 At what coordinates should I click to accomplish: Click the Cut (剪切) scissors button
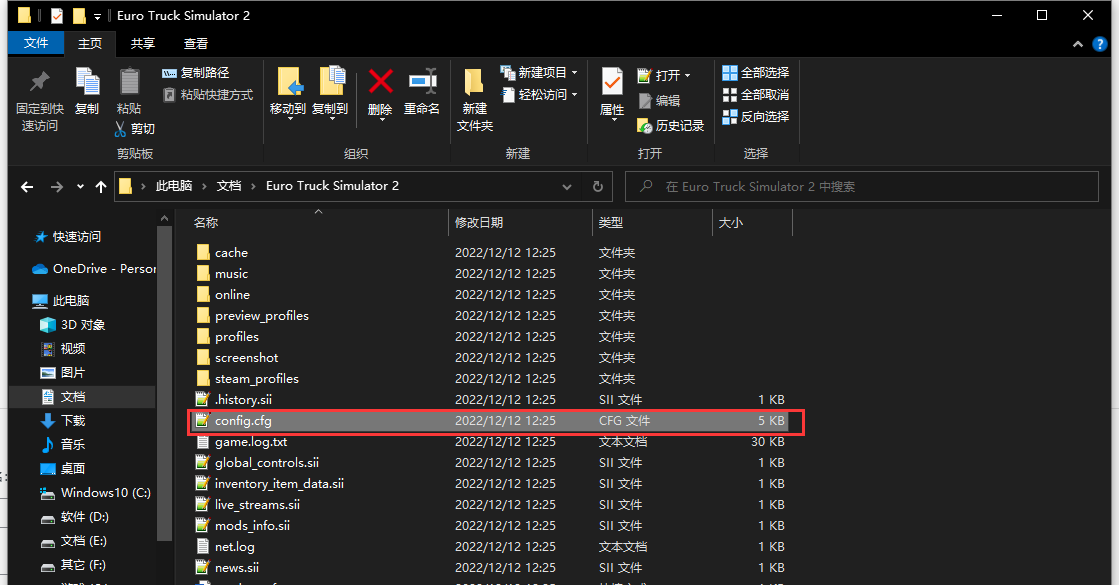tap(134, 129)
